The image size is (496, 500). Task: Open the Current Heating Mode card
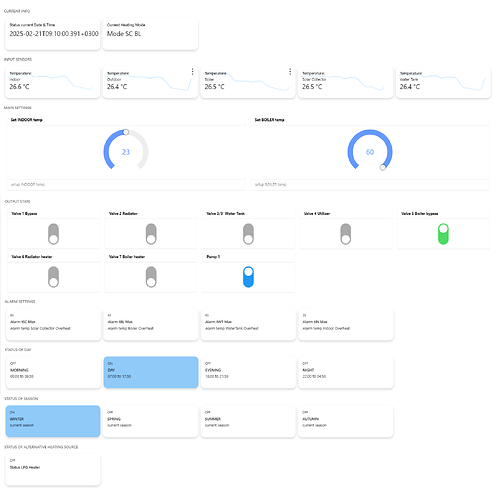coord(150,34)
